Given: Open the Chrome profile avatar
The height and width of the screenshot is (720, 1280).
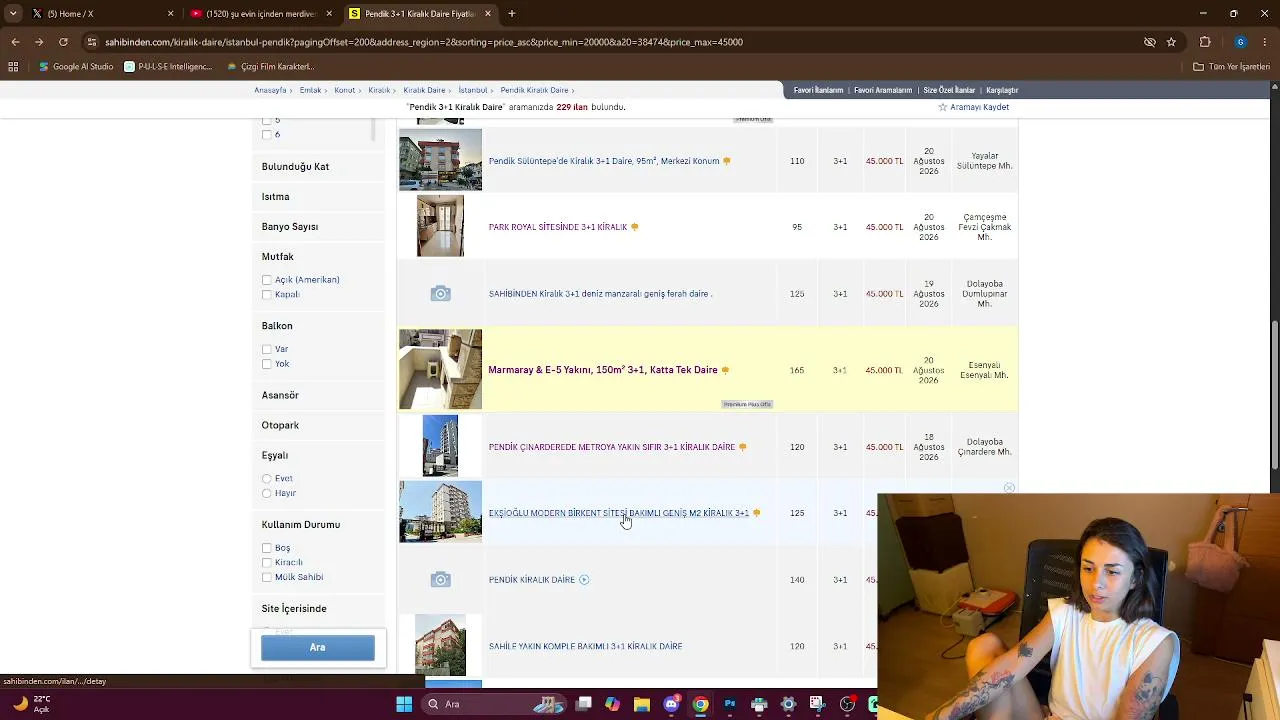Looking at the screenshot, I should 1240,42.
